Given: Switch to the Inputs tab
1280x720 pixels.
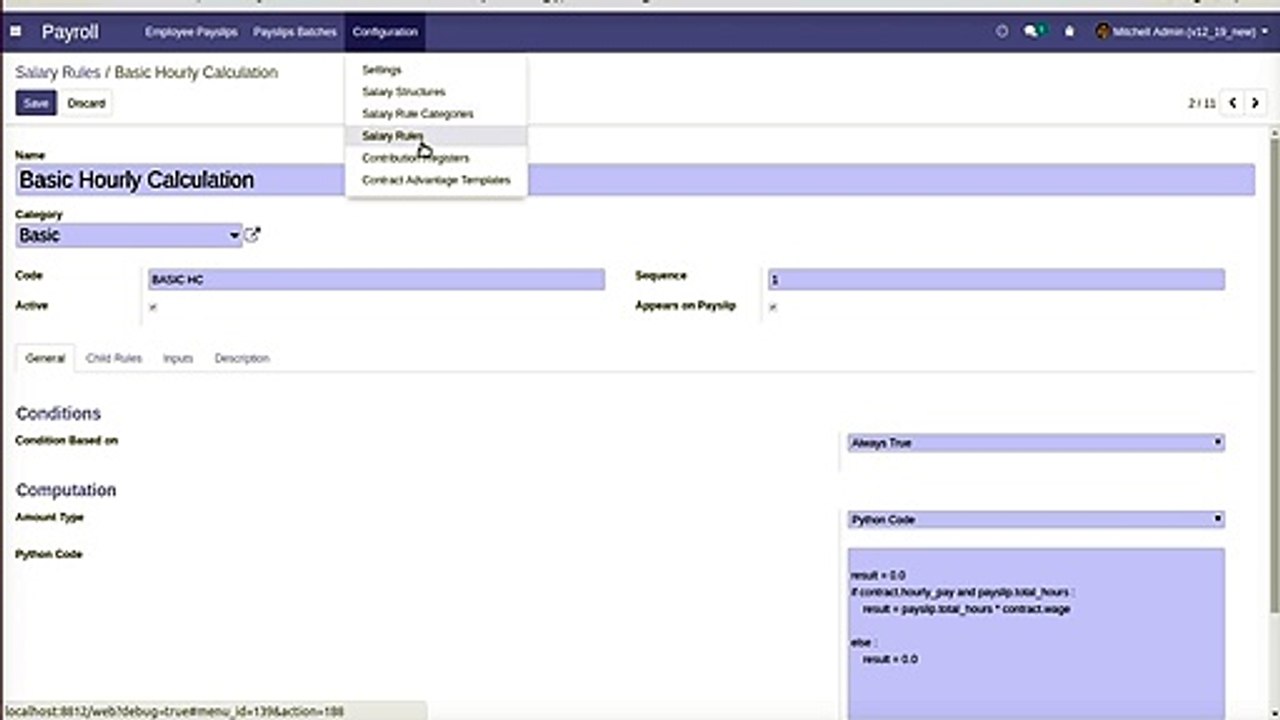Looking at the screenshot, I should coord(178,358).
